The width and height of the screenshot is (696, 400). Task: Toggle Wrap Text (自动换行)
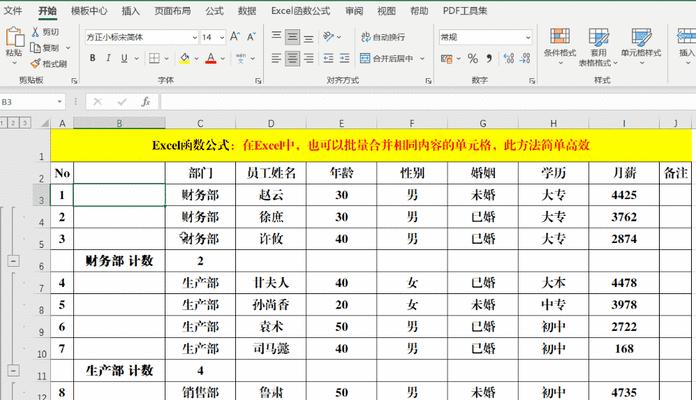[x=383, y=37]
